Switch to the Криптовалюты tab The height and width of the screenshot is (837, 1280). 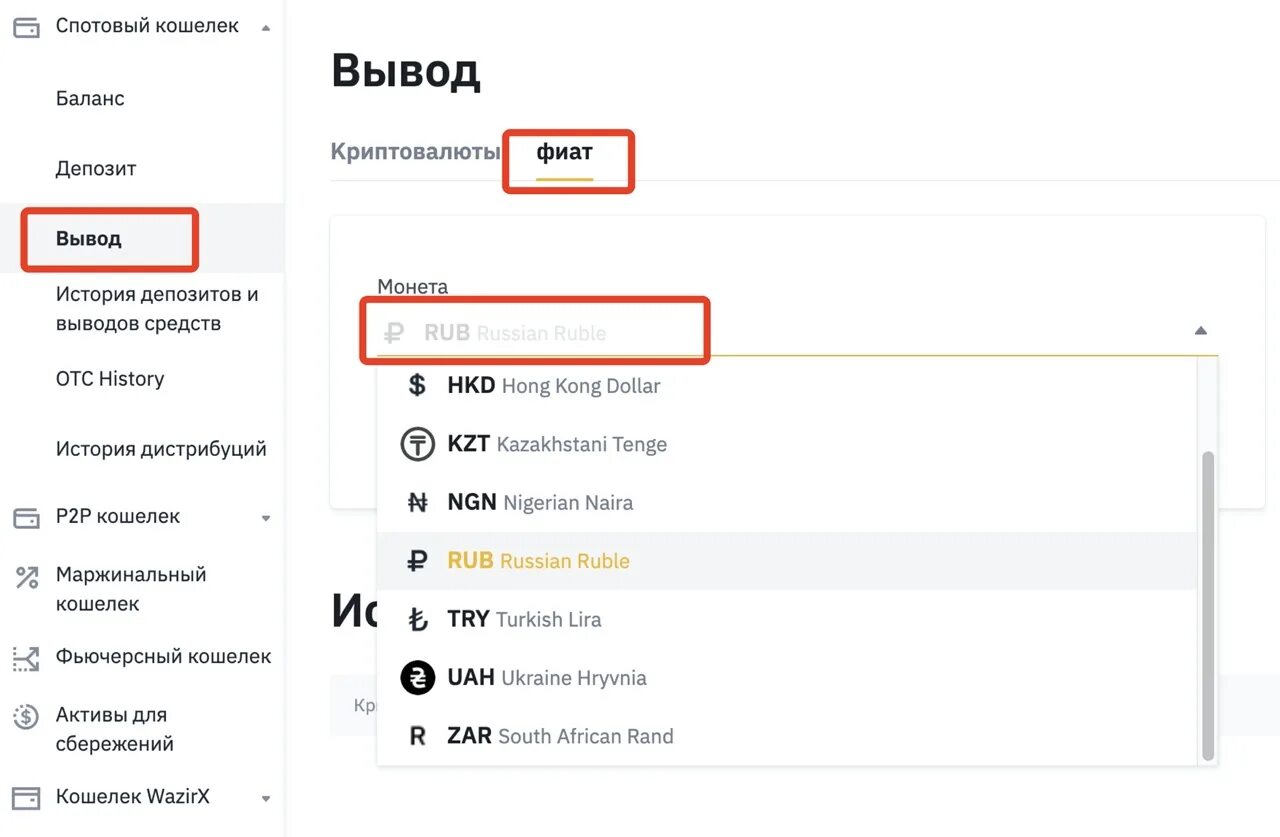click(x=415, y=152)
